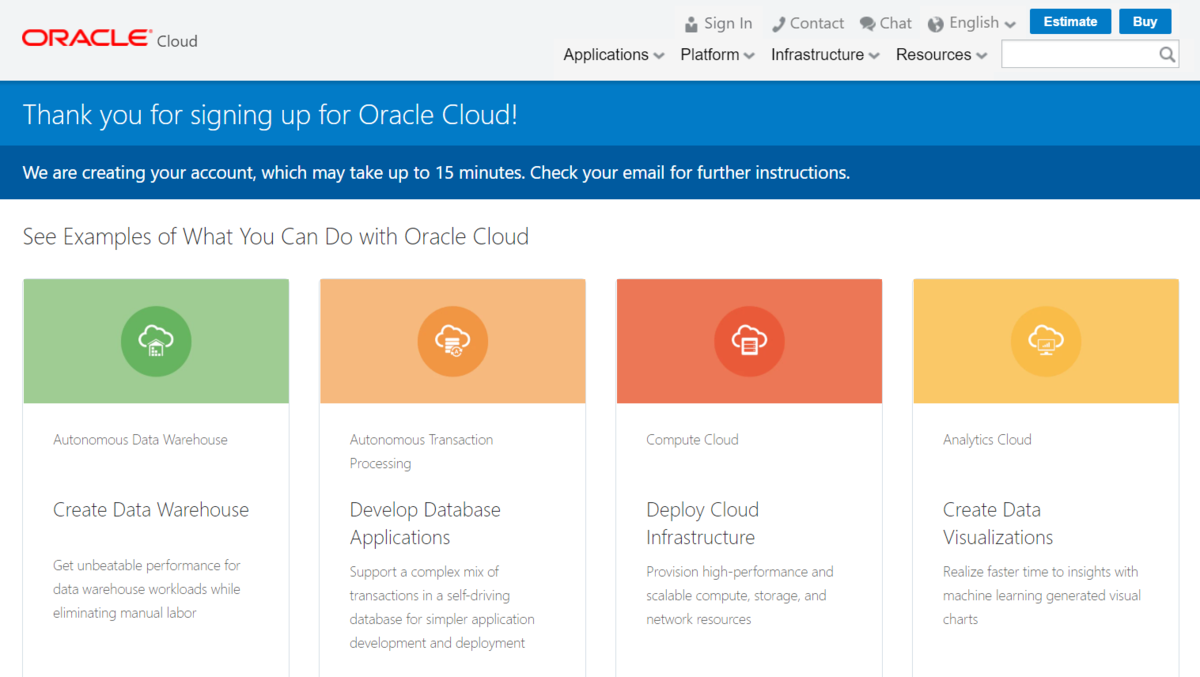Click the yellow Analytics card banner
The height and width of the screenshot is (677, 1200).
(x=1046, y=341)
